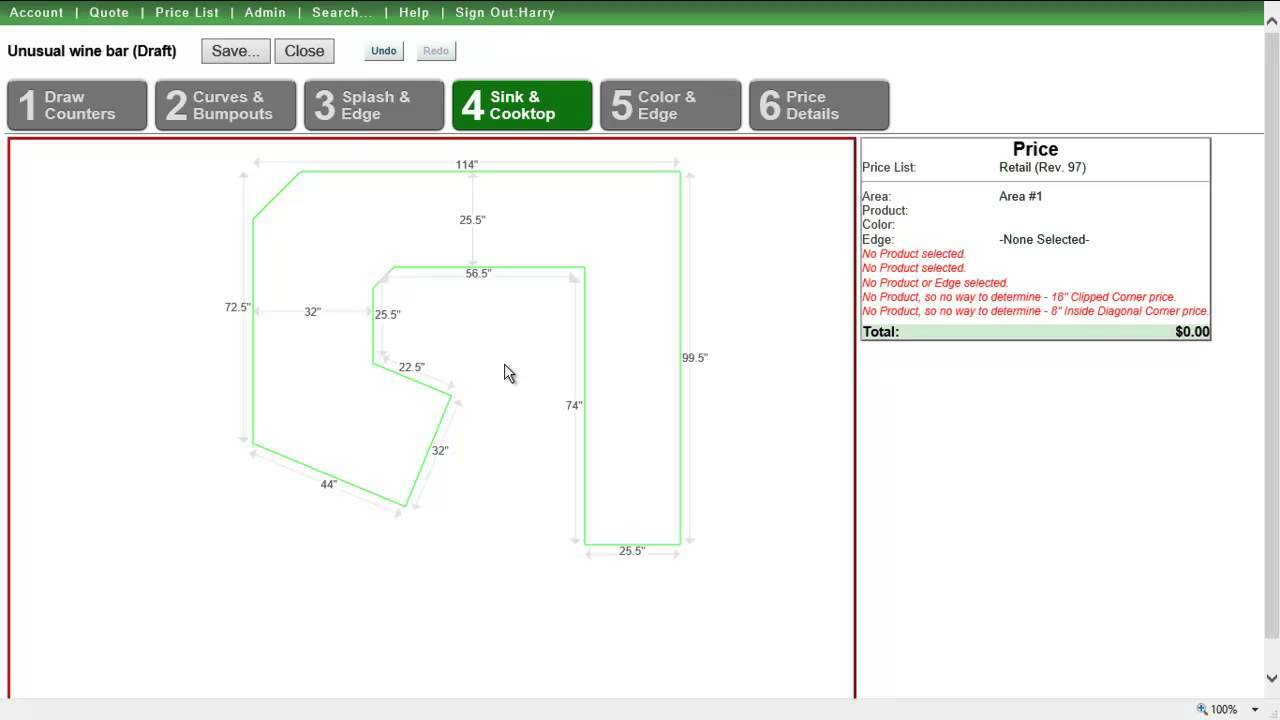Select step 4 Sink & Cooktop
The width and height of the screenshot is (1280, 720).
pyautogui.click(x=522, y=105)
